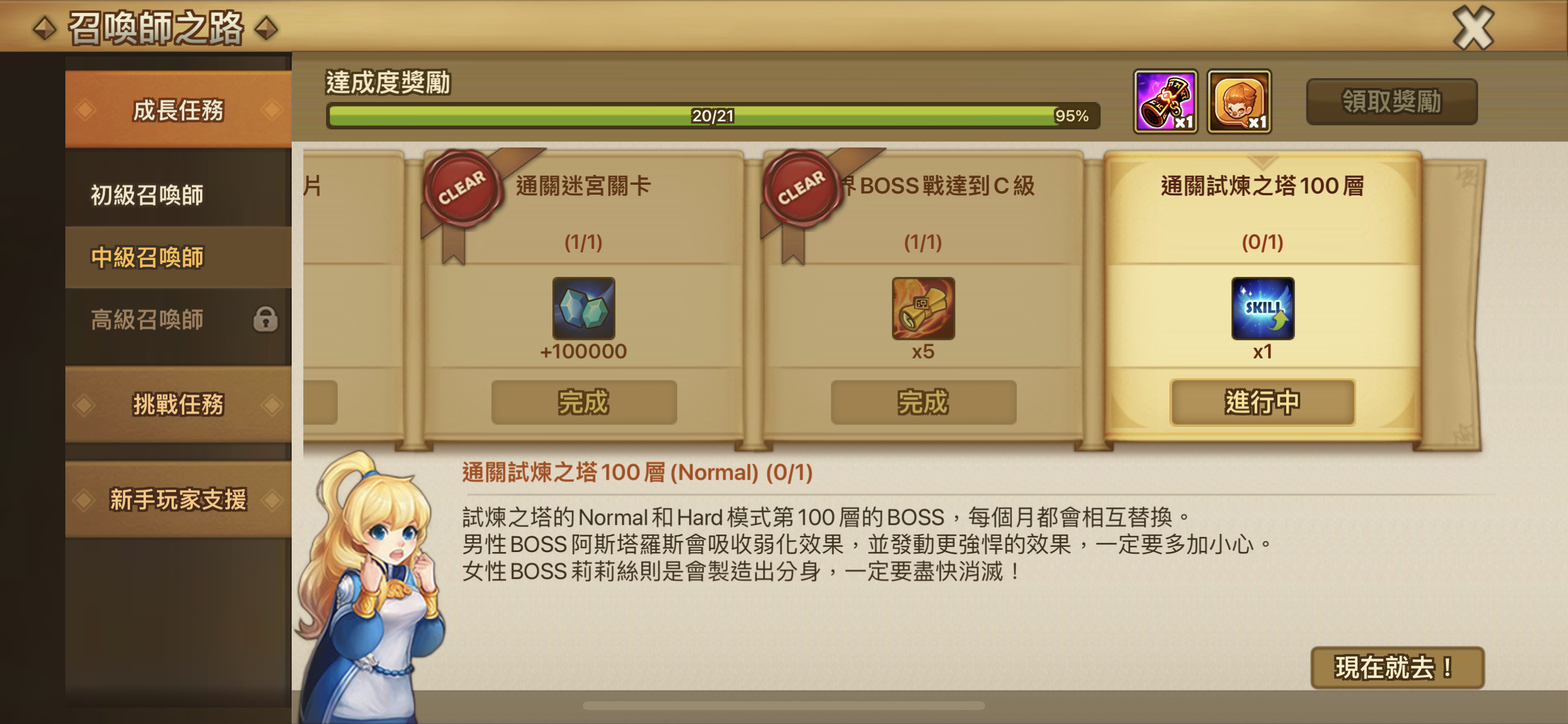Expand the 新手玩家支援 category

click(178, 500)
